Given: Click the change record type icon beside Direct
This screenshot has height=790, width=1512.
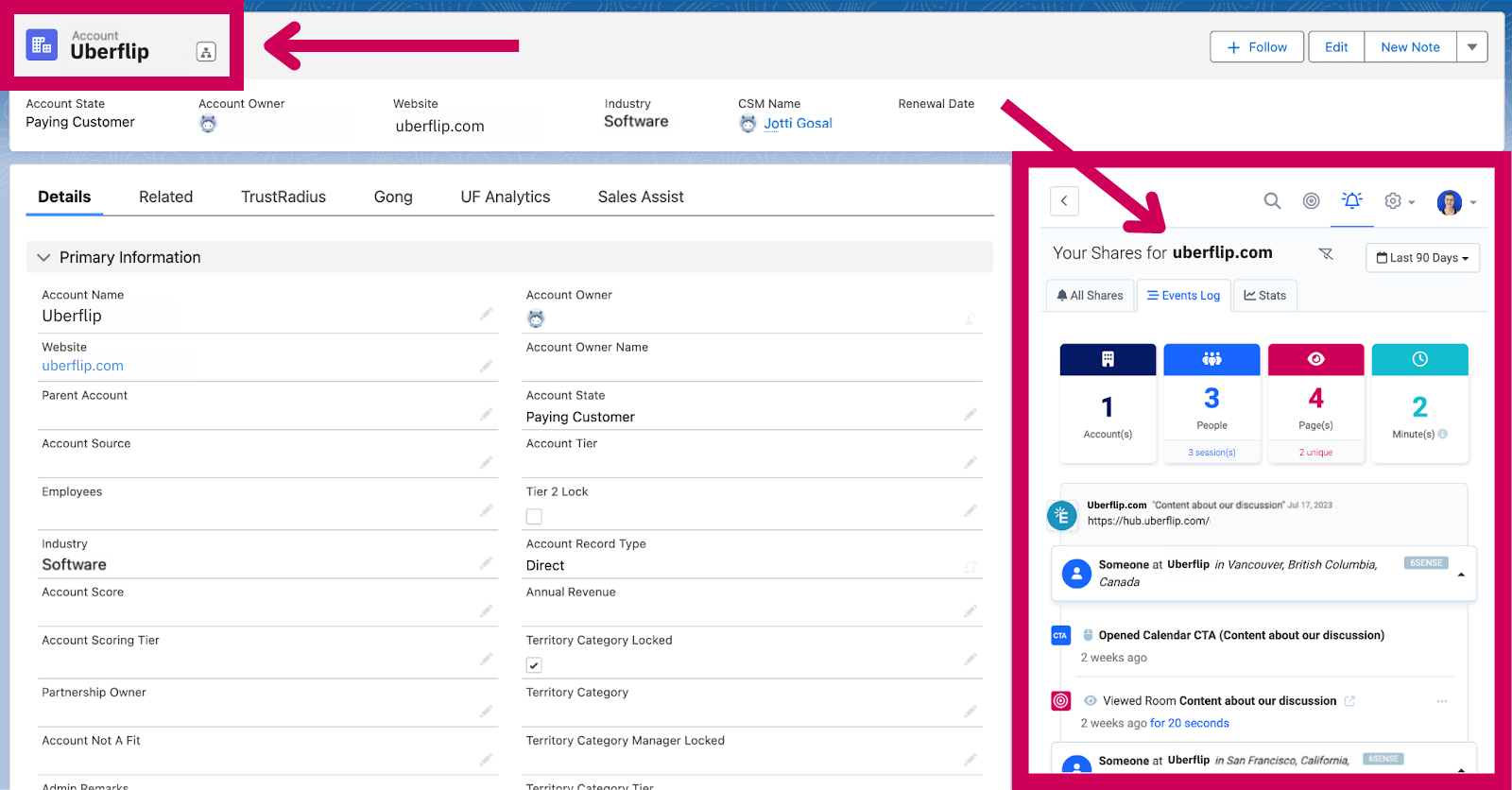Looking at the screenshot, I should [x=971, y=567].
